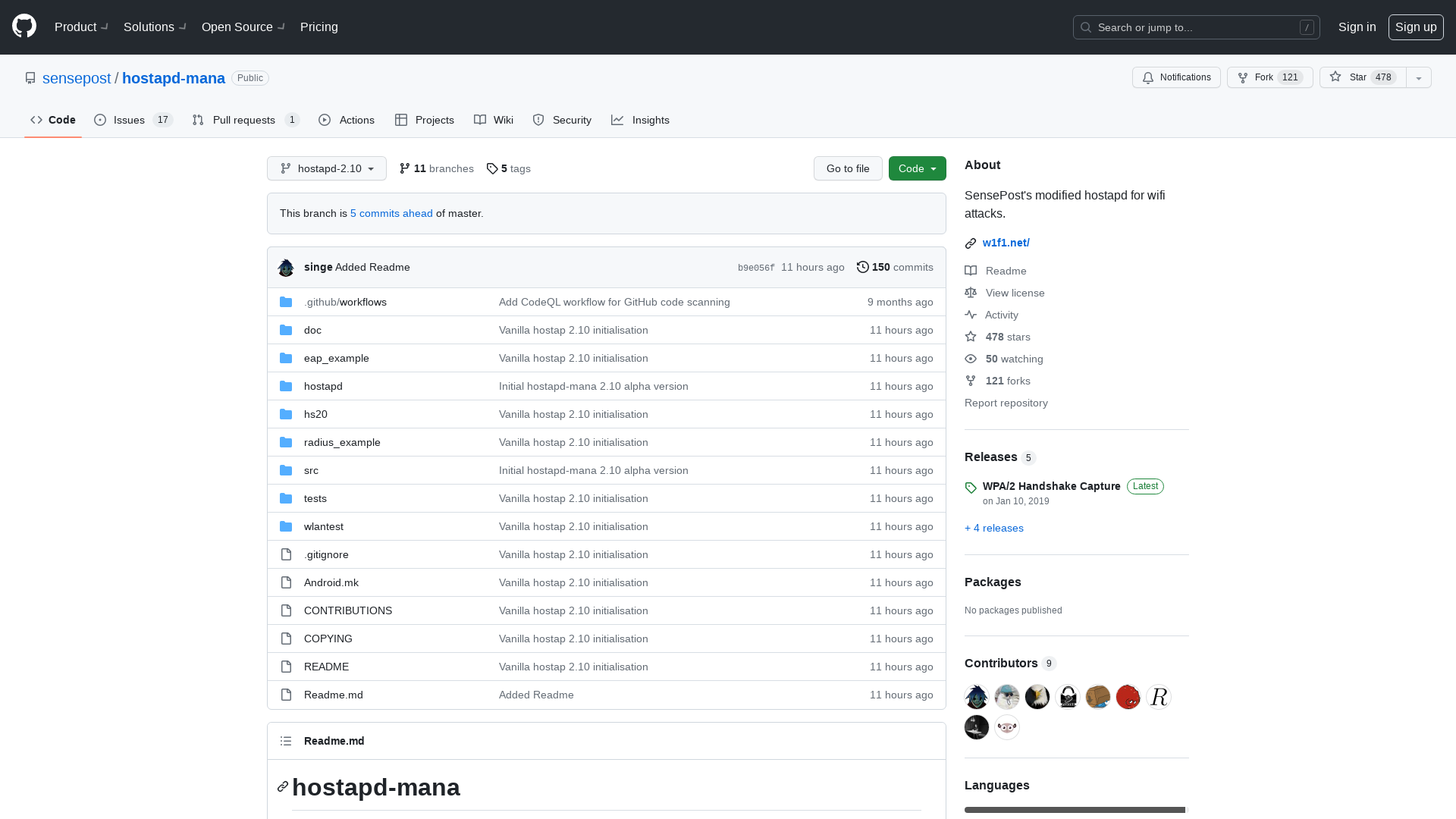Click the Sign up button
The height and width of the screenshot is (819, 1456).
click(x=1416, y=27)
